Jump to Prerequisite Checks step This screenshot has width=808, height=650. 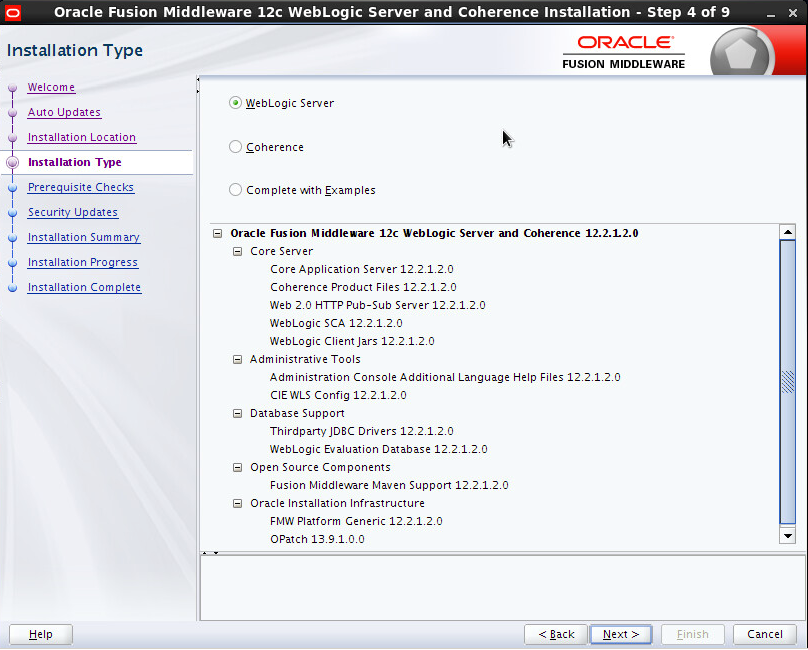(x=80, y=187)
